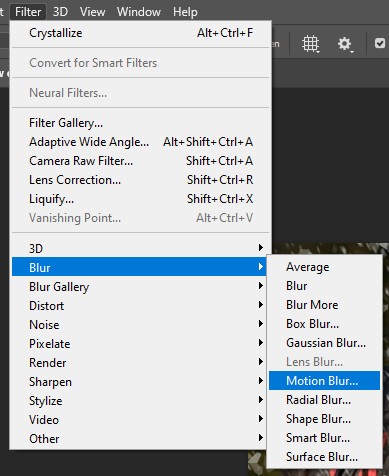389x476 pixels.
Task: Open the 3D menu in menu bar
Action: point(60,12)
